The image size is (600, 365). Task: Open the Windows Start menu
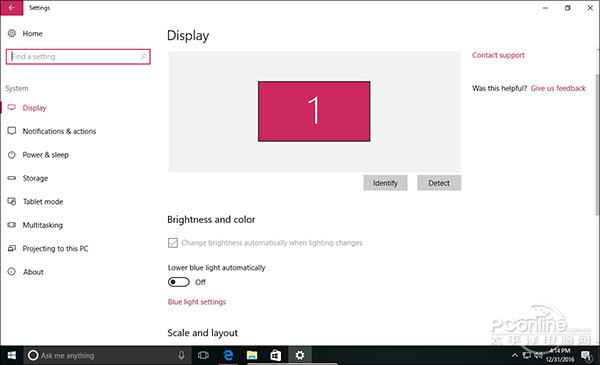tap(12, 355)
